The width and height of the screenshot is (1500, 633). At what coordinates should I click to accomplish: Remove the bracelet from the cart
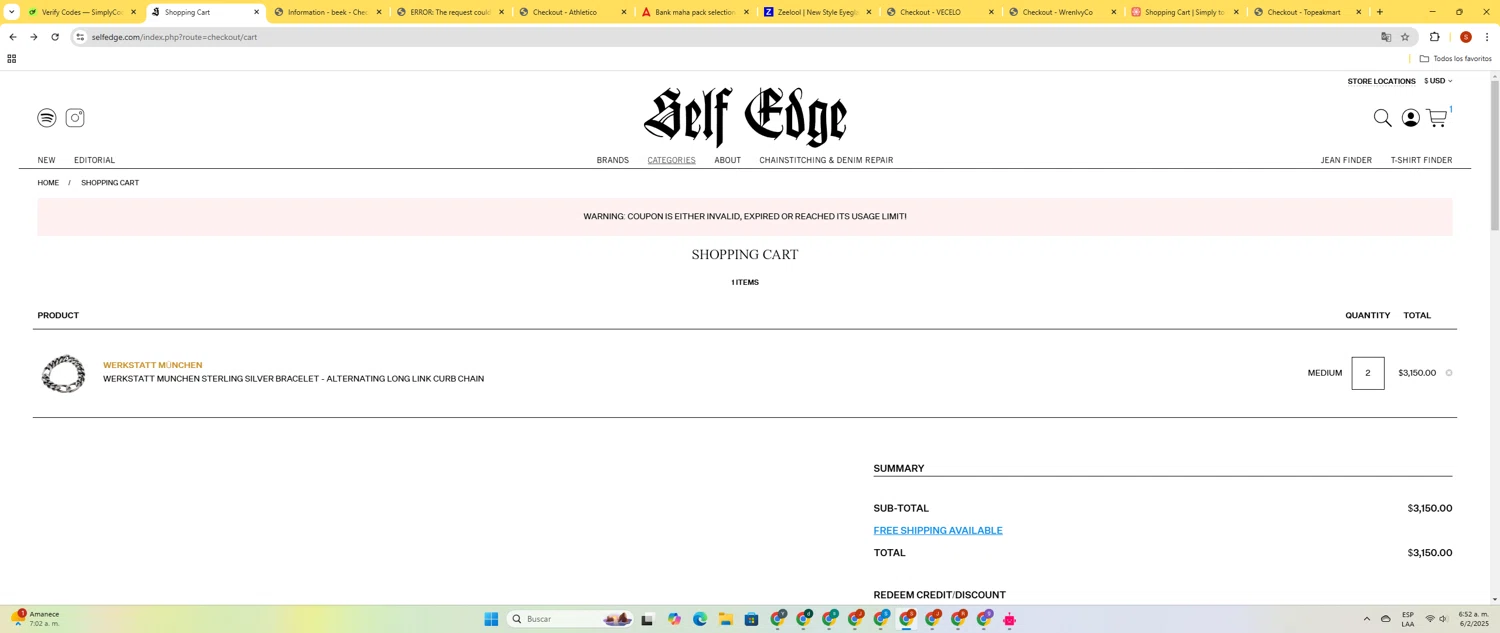click(1449, 373)
